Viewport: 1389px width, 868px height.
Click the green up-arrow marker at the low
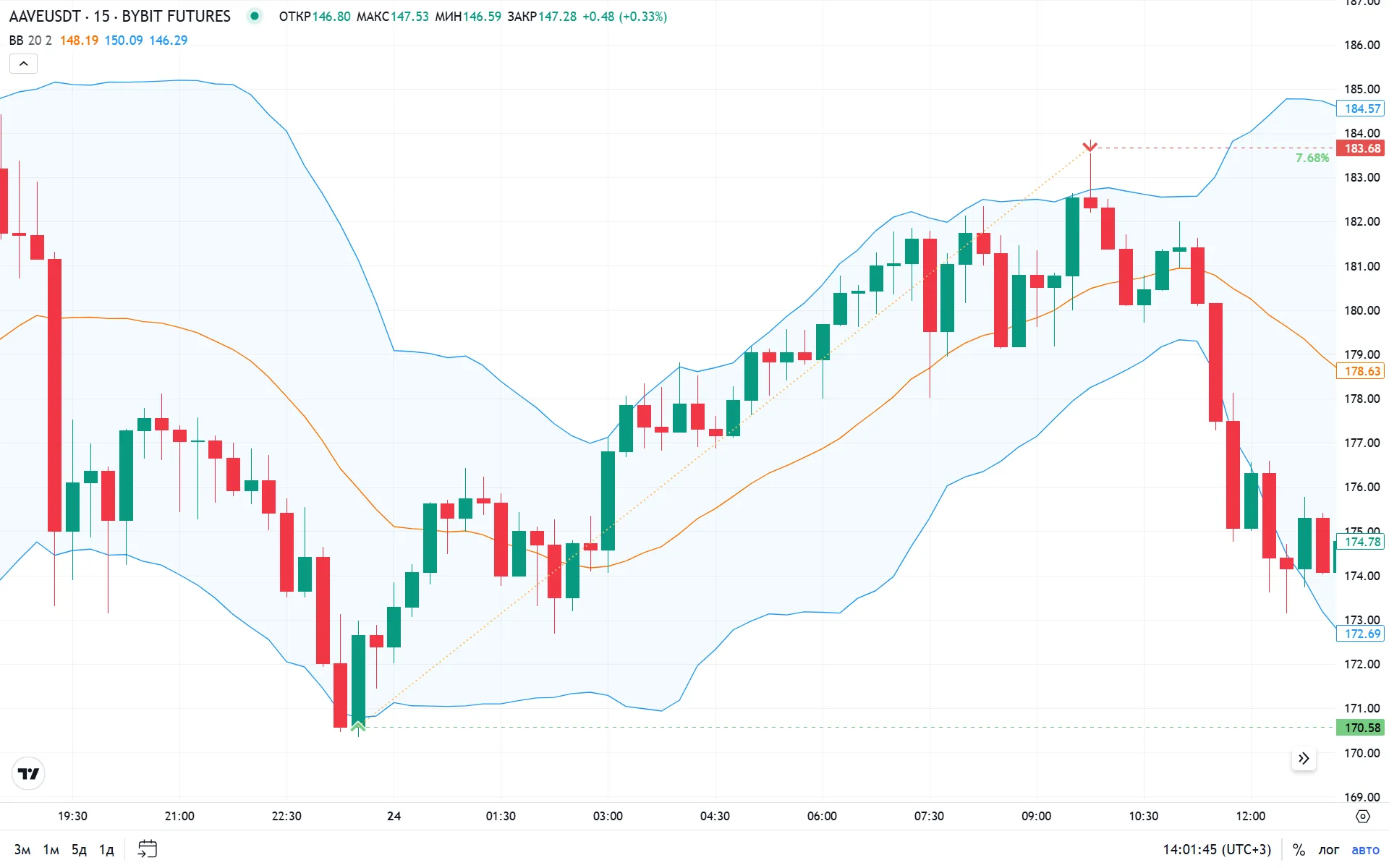tap(358, 726)
